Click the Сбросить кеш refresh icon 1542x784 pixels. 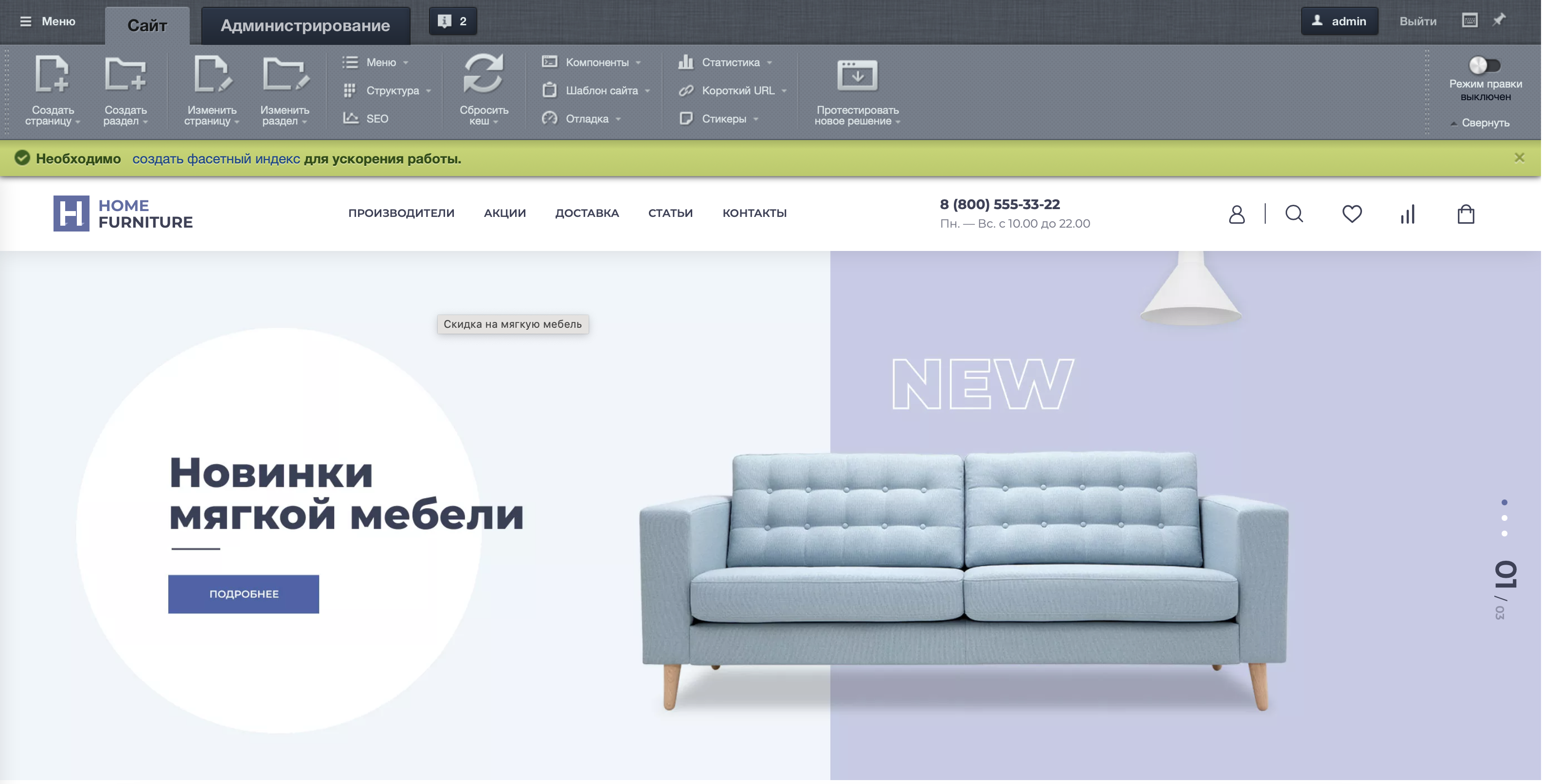[484, 73]
